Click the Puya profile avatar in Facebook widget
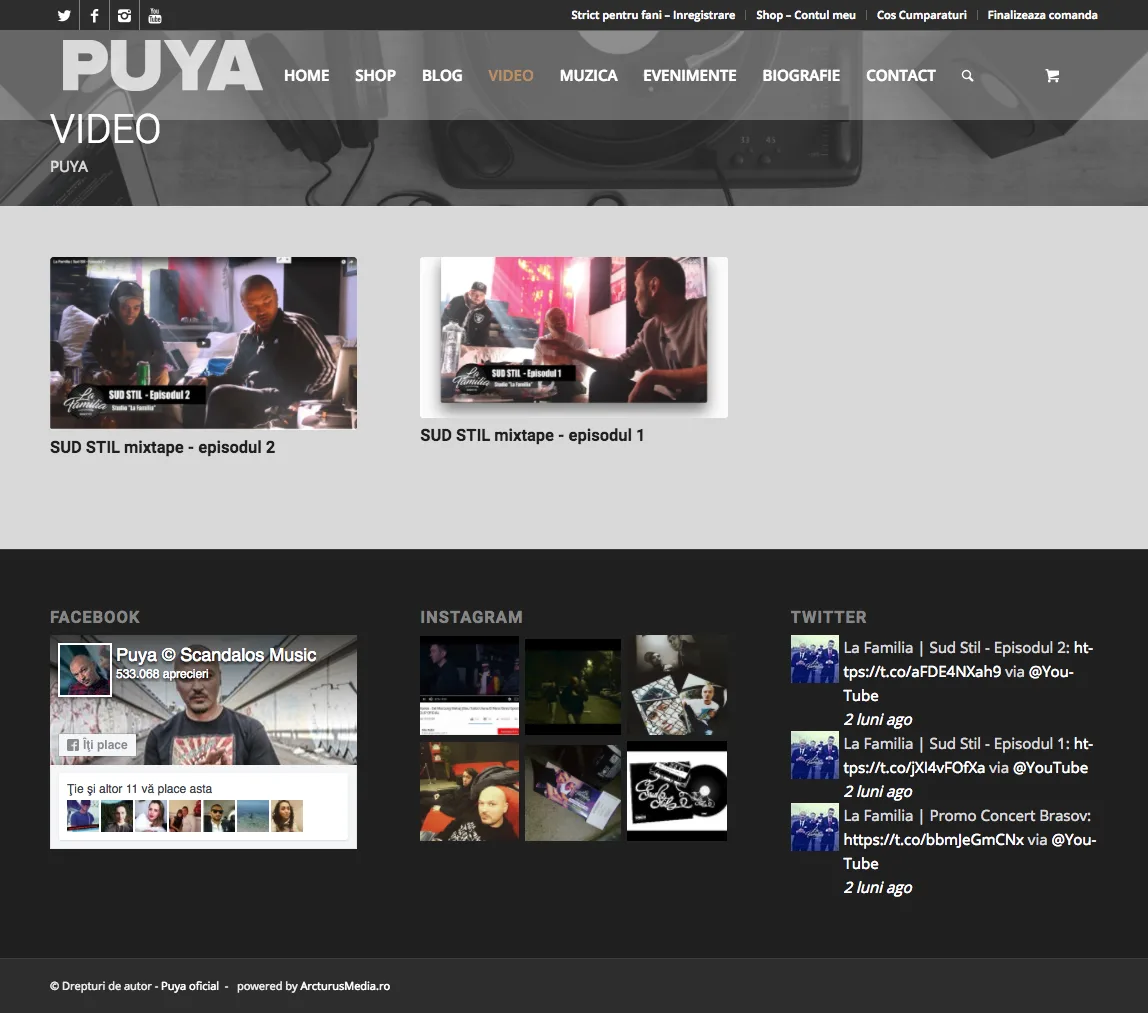Viewport: 1148px width, 1013px height. pyautogui.click(x=84, y=669)
